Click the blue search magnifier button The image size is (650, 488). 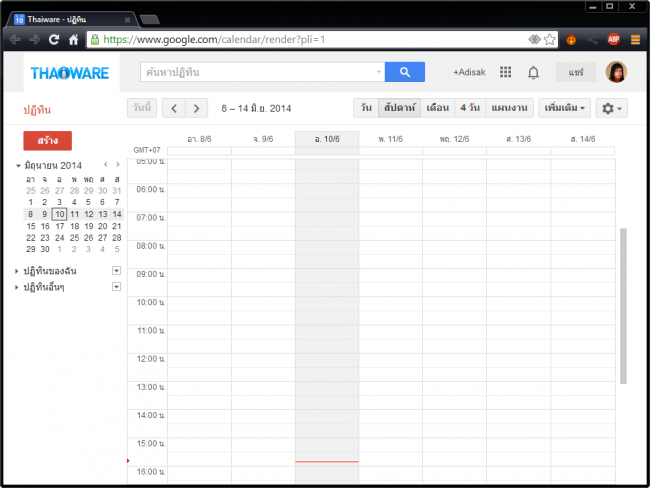coord(405,72)
